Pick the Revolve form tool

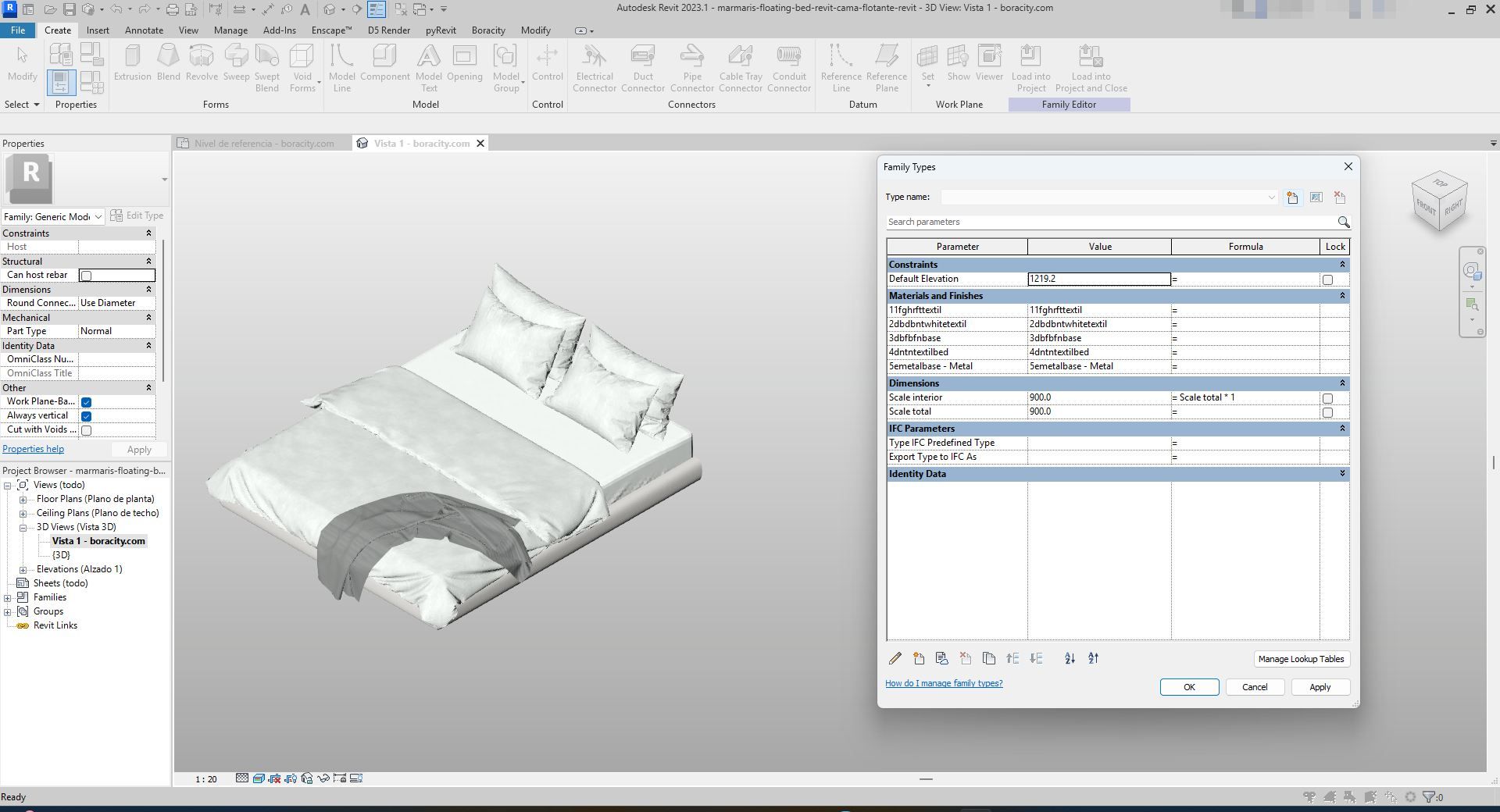(202, 62)
